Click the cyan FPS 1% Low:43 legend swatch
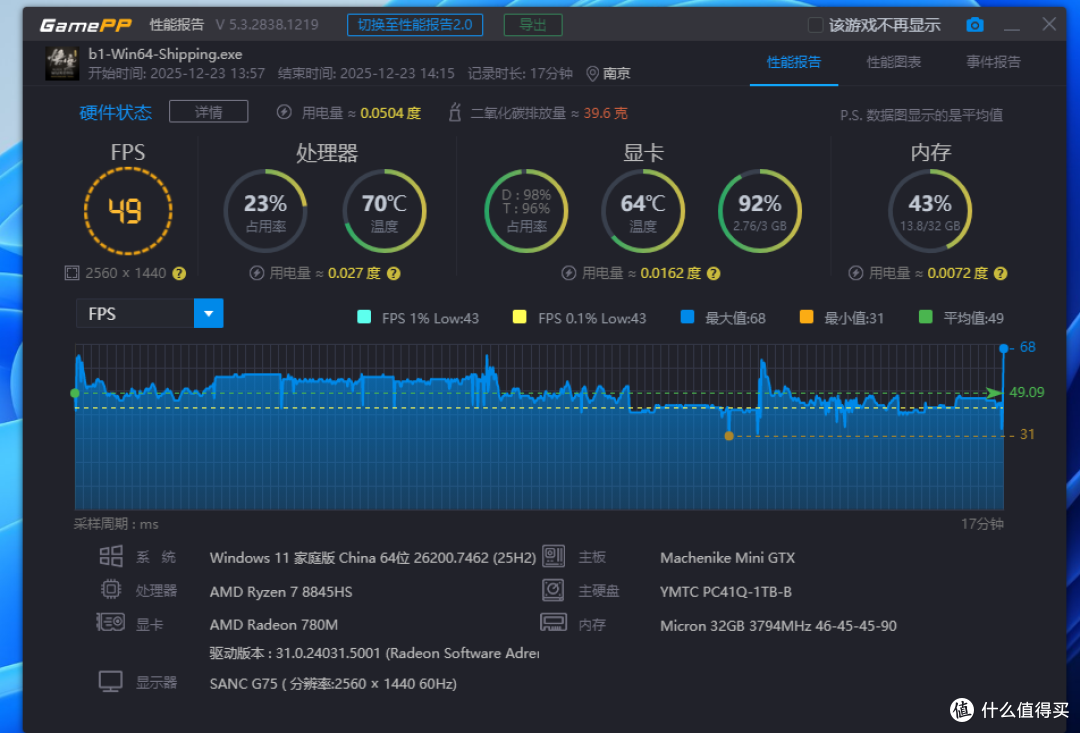Image resolution: width=1080 pixels, height=733 pixels. coord(364,318)
